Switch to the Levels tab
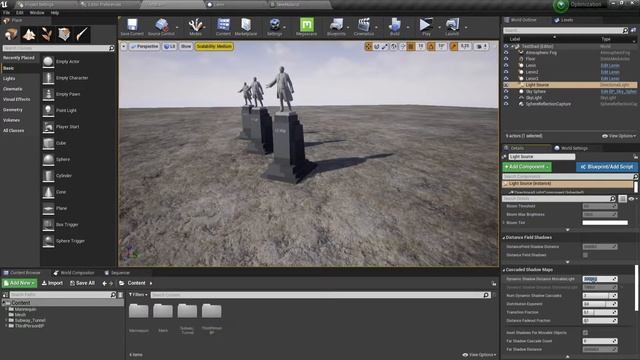The height and width of the screenshot is (360, 640). (x=563, y=20)
